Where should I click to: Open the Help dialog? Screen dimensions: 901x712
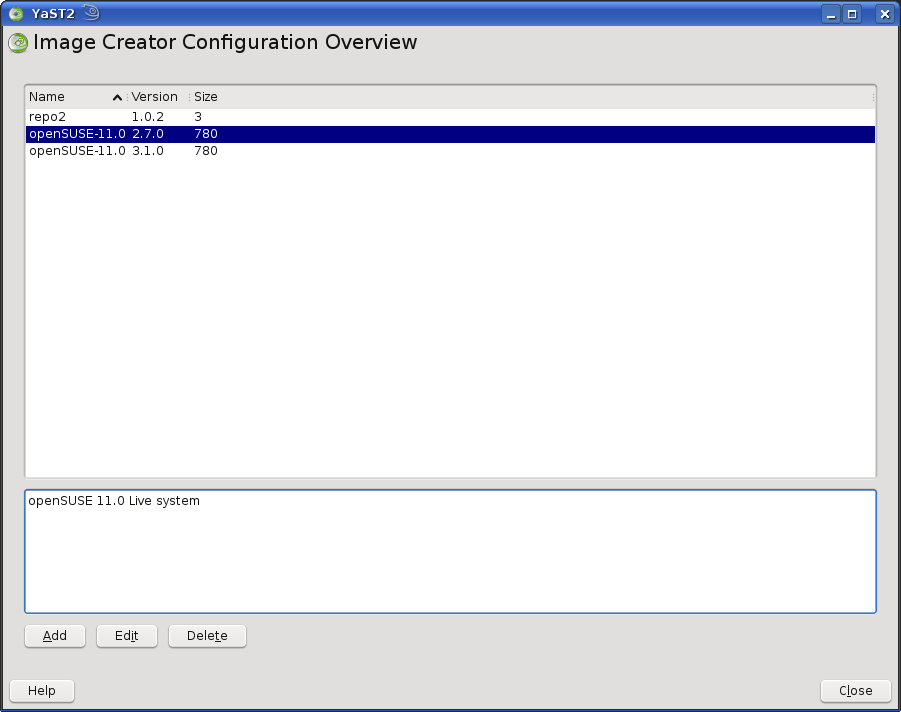click(41, 690)
